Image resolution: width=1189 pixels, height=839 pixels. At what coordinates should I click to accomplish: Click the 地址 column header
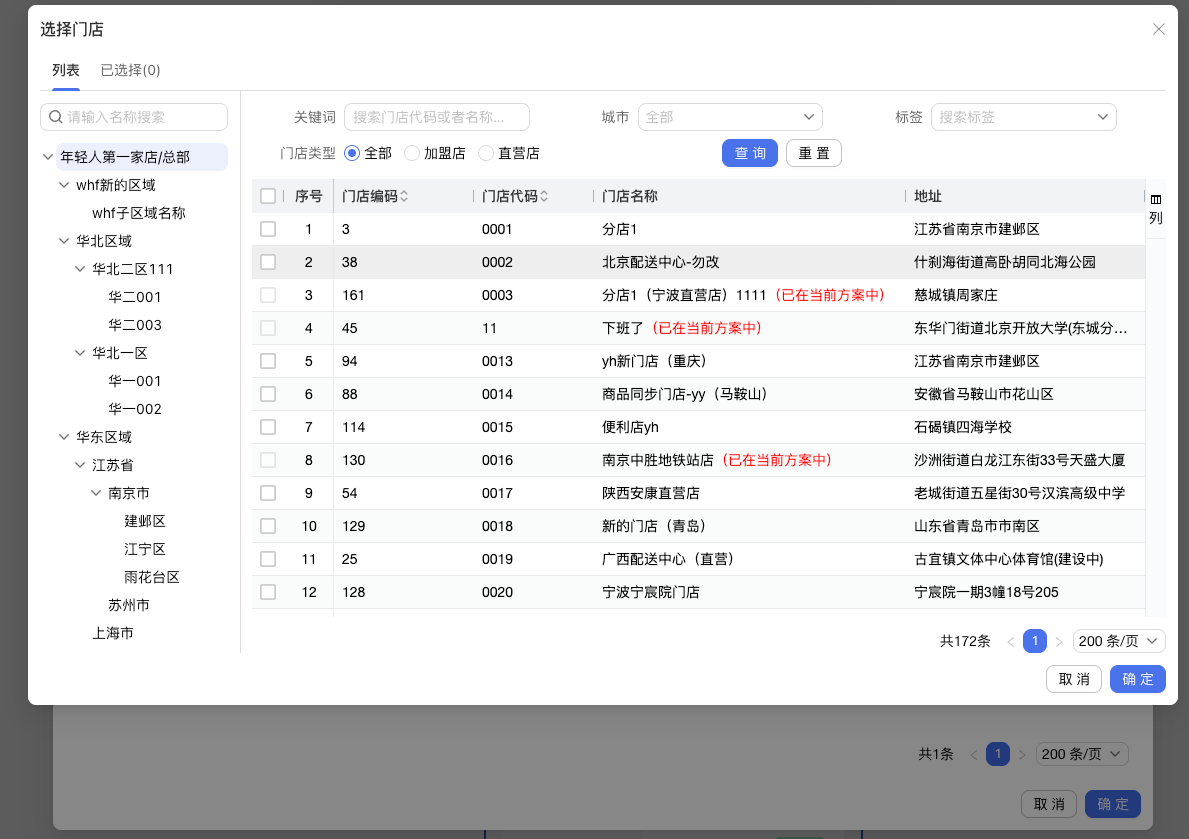pyautogui.click(x=927, y=196)
